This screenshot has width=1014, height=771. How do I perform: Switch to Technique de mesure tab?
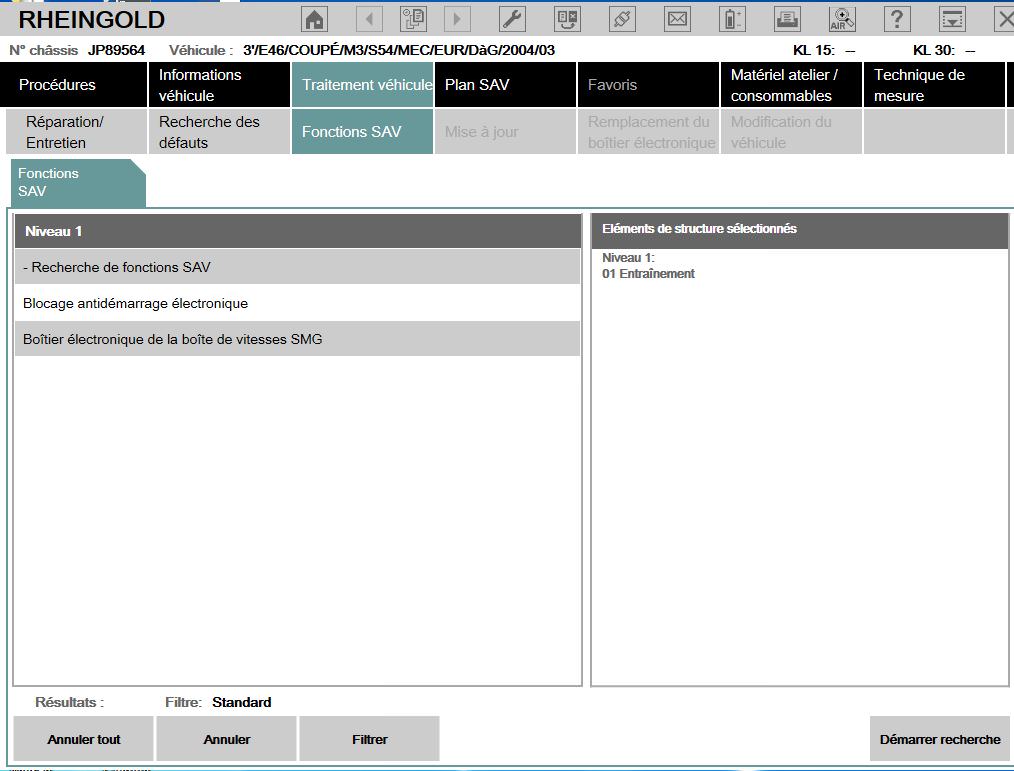pos(934,85)
